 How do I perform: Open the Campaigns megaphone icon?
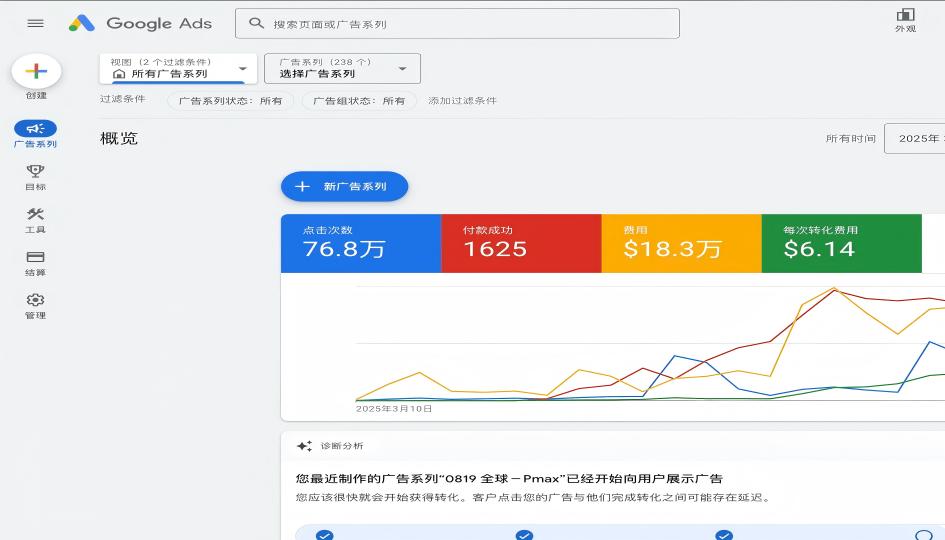(36, 129)
